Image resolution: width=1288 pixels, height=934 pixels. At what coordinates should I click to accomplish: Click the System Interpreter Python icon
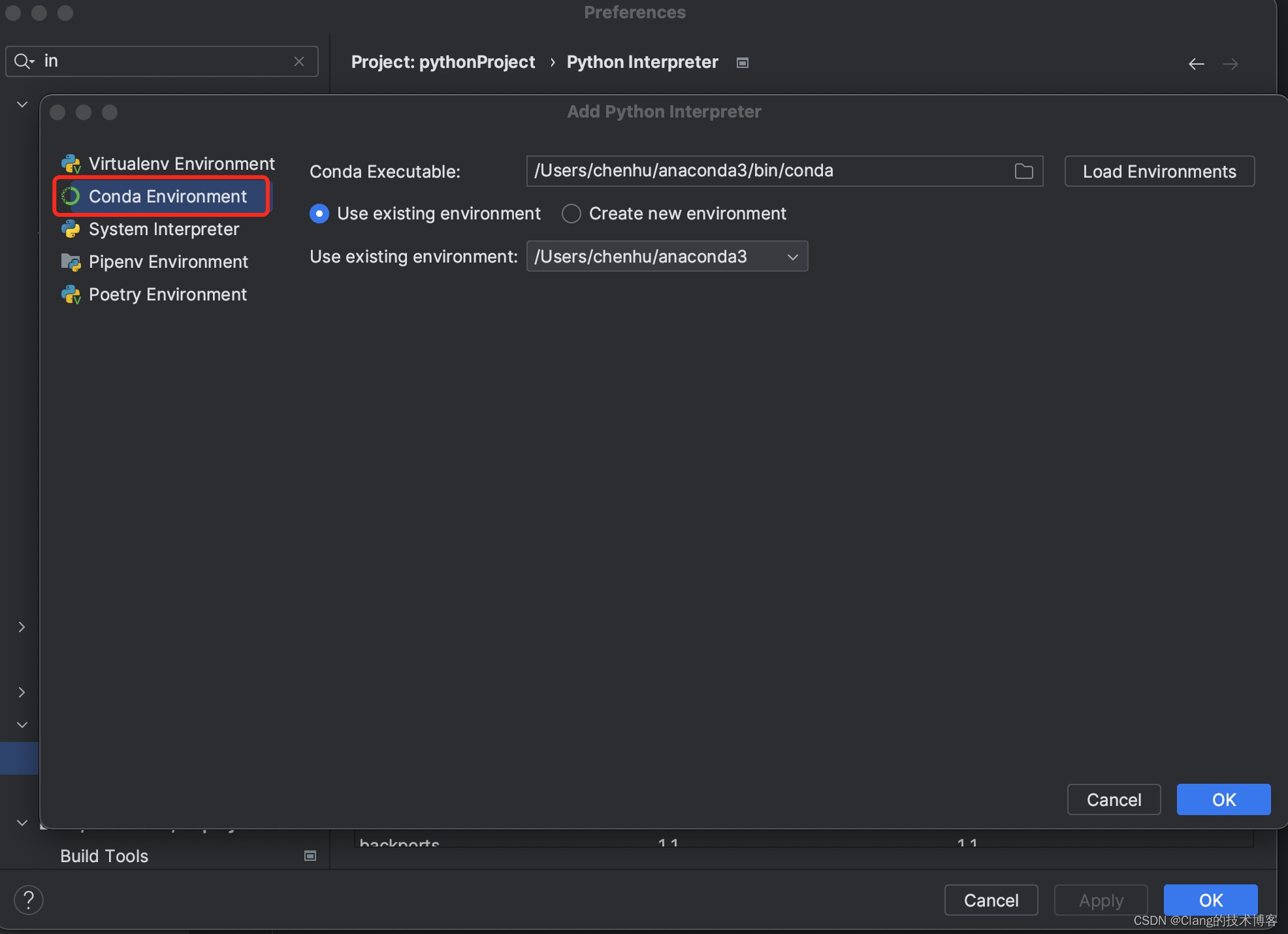click(71, 229)
